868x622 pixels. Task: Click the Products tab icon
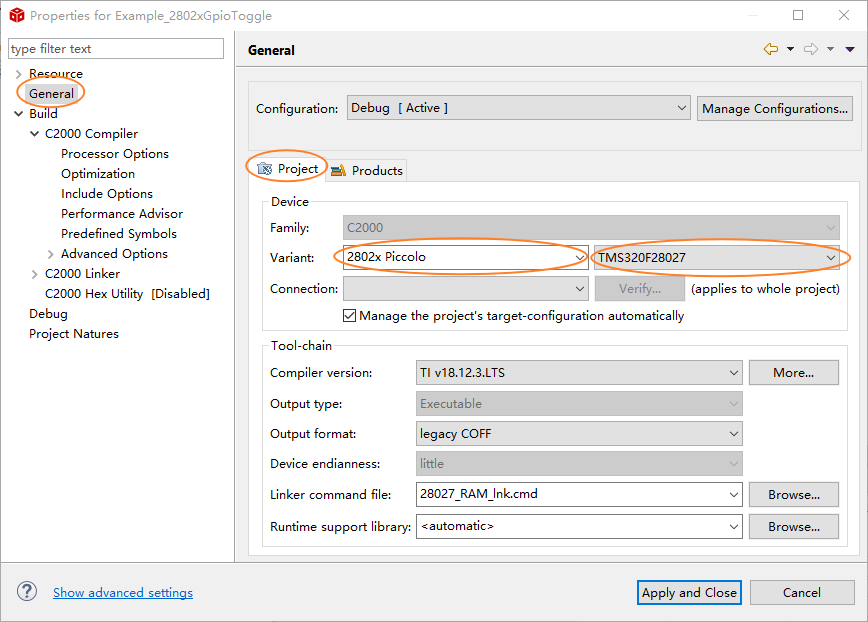[x=340, y=170]
